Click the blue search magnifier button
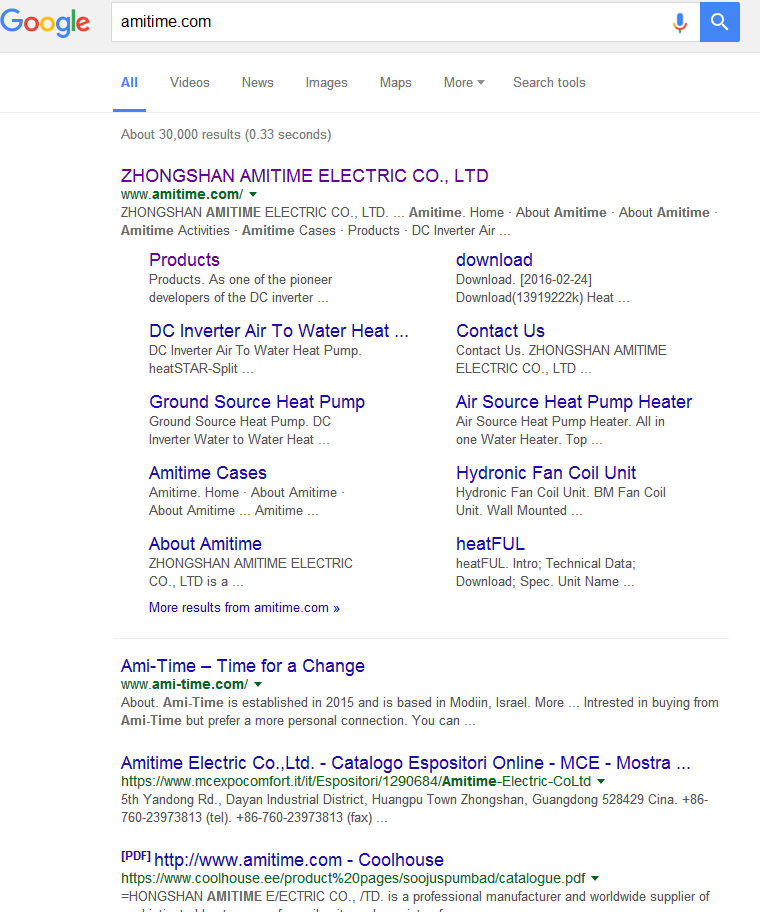Image resolution: width=760 pixels, height=912 pixels. (719, 22)
